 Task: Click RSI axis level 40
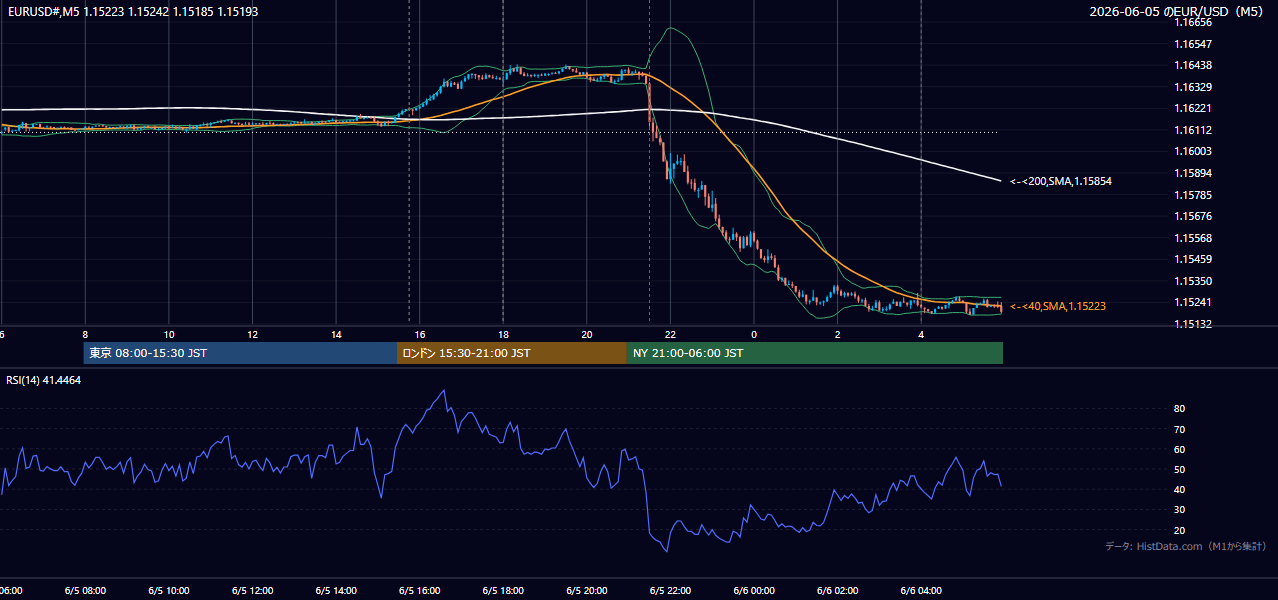(1179, 489)
